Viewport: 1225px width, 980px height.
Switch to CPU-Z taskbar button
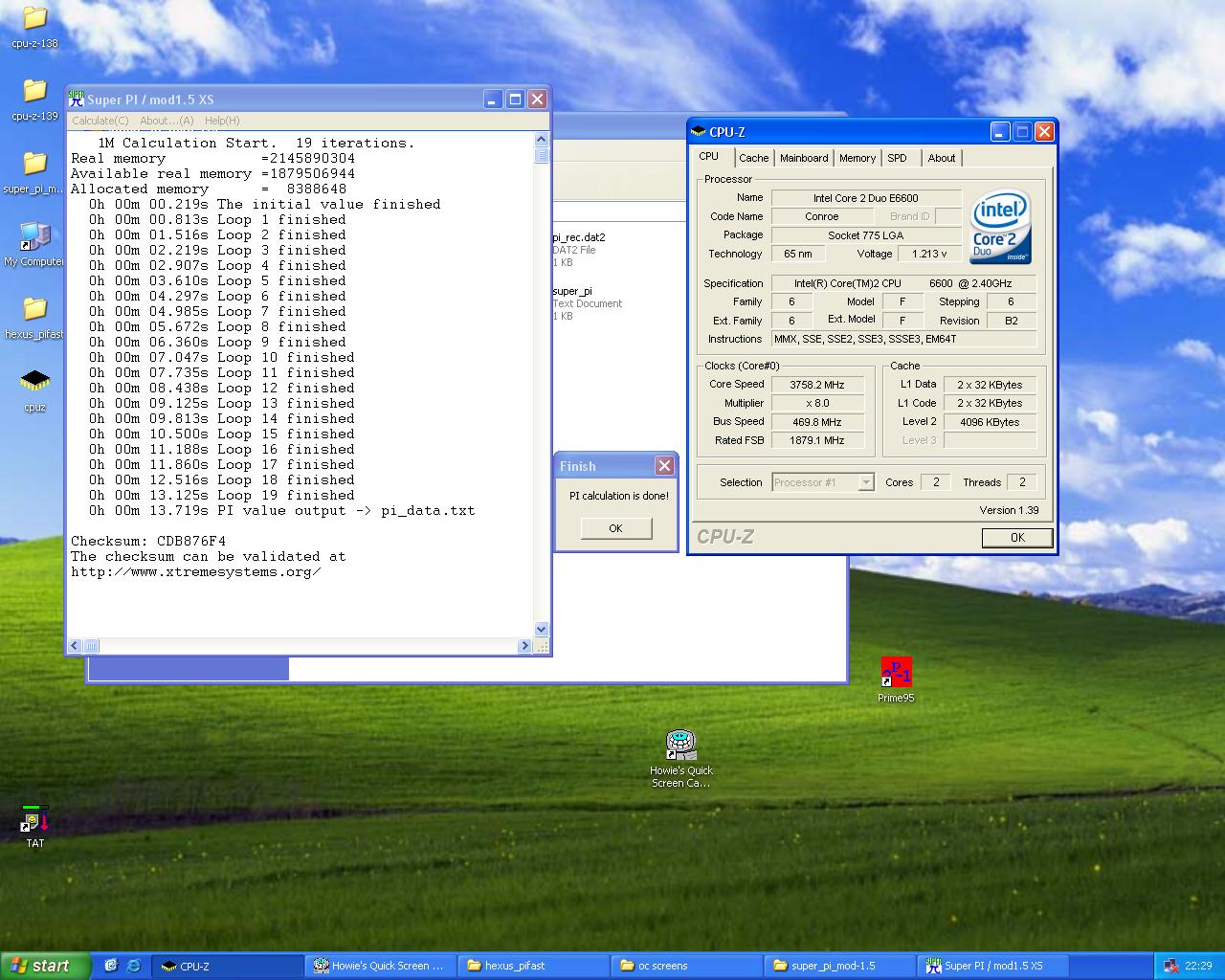pyautogui.click(x=230, y=966)
